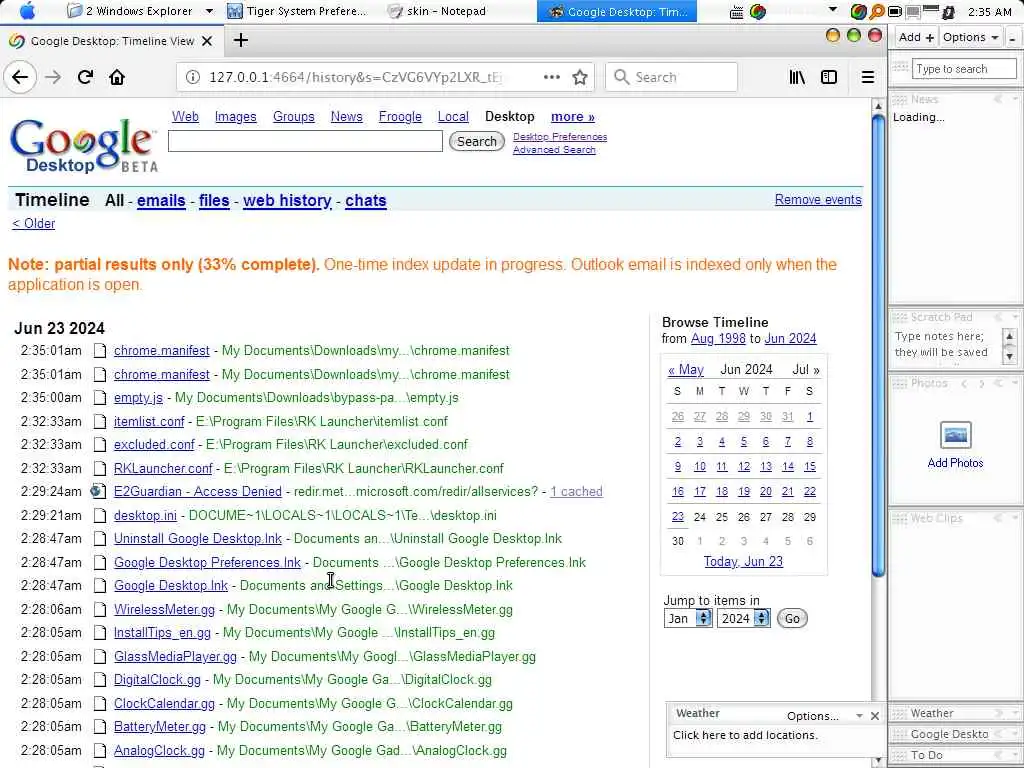1024x768 pixels.
Task: Show site information icon in address bar
Action: point(193,77)
